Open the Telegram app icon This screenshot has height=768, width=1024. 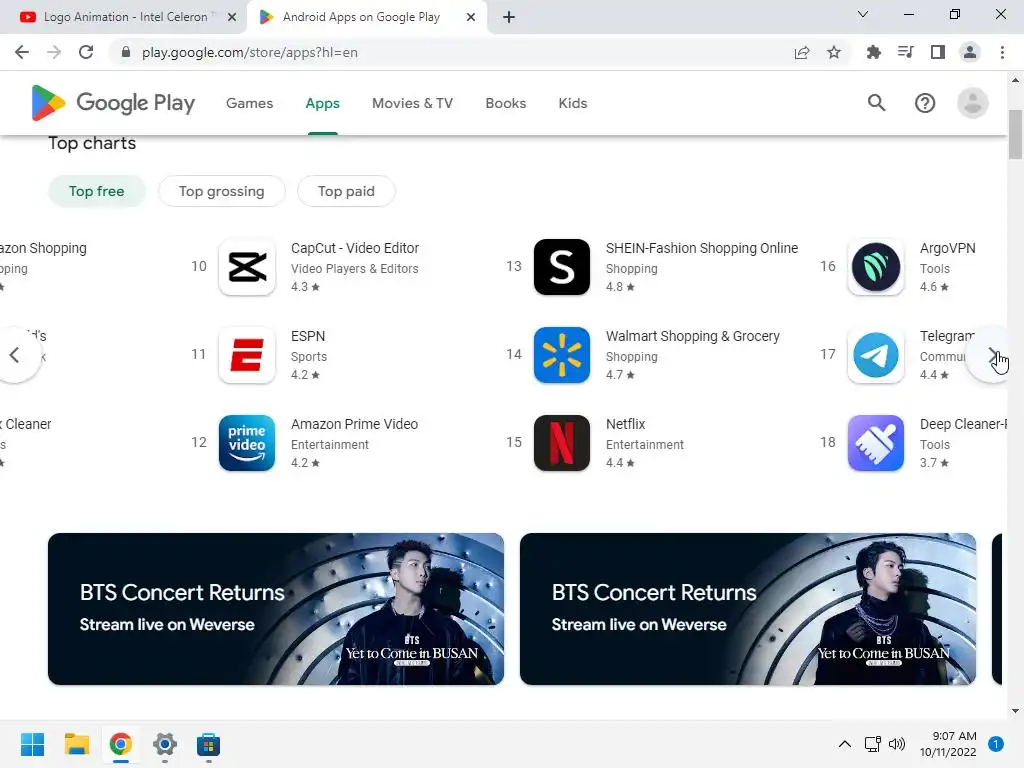pos(876,355)
